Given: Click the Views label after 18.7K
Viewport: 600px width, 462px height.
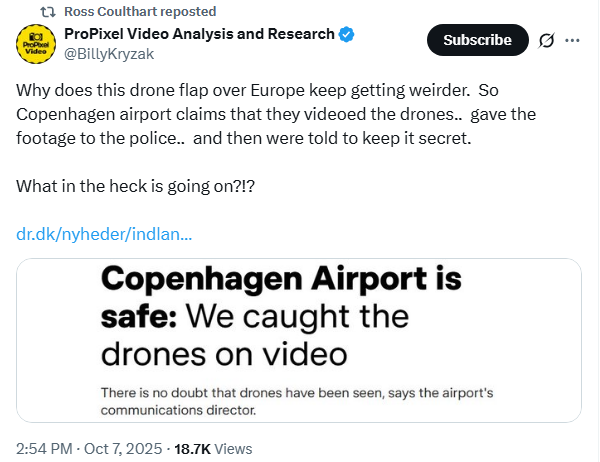Looking at the screenshot, I should (232, 448).
